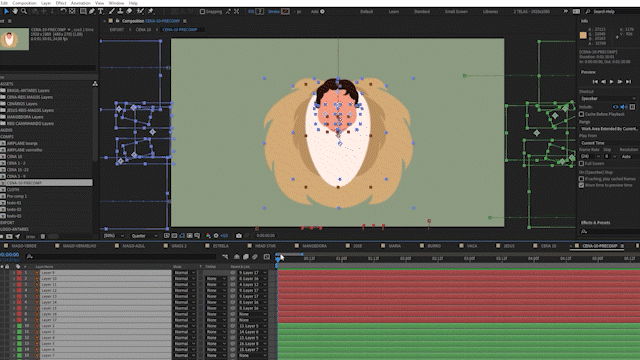Open the Composition menu
The width and height of the screenshot is (640, 360).
(24, 3)
